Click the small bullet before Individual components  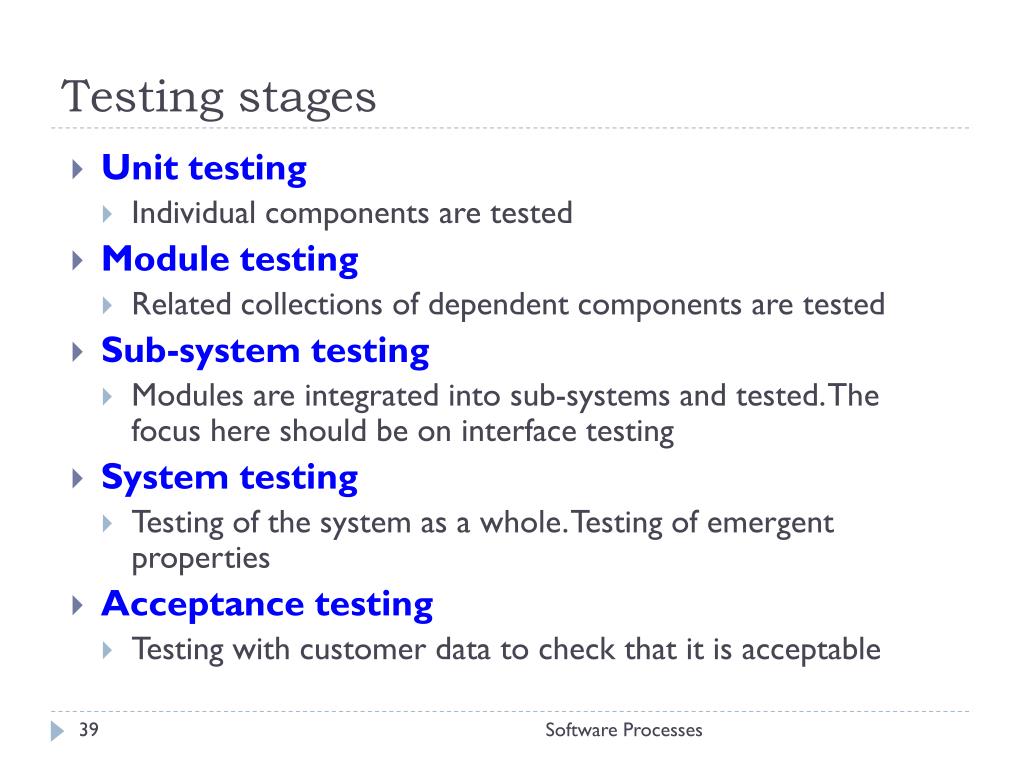coord(107,214)
